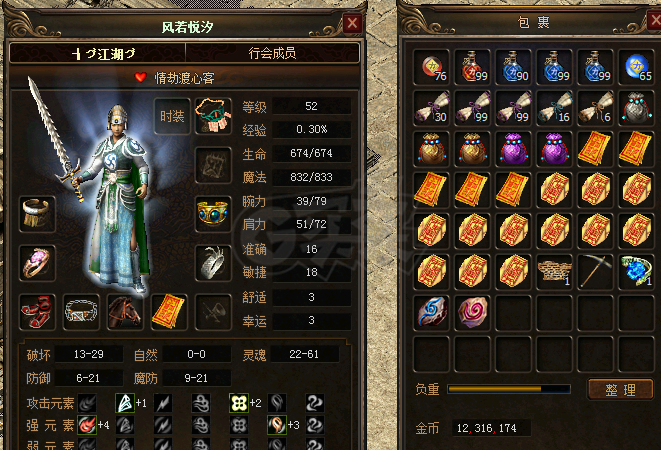Select the attack ice element +1 icon

(125, 403)
